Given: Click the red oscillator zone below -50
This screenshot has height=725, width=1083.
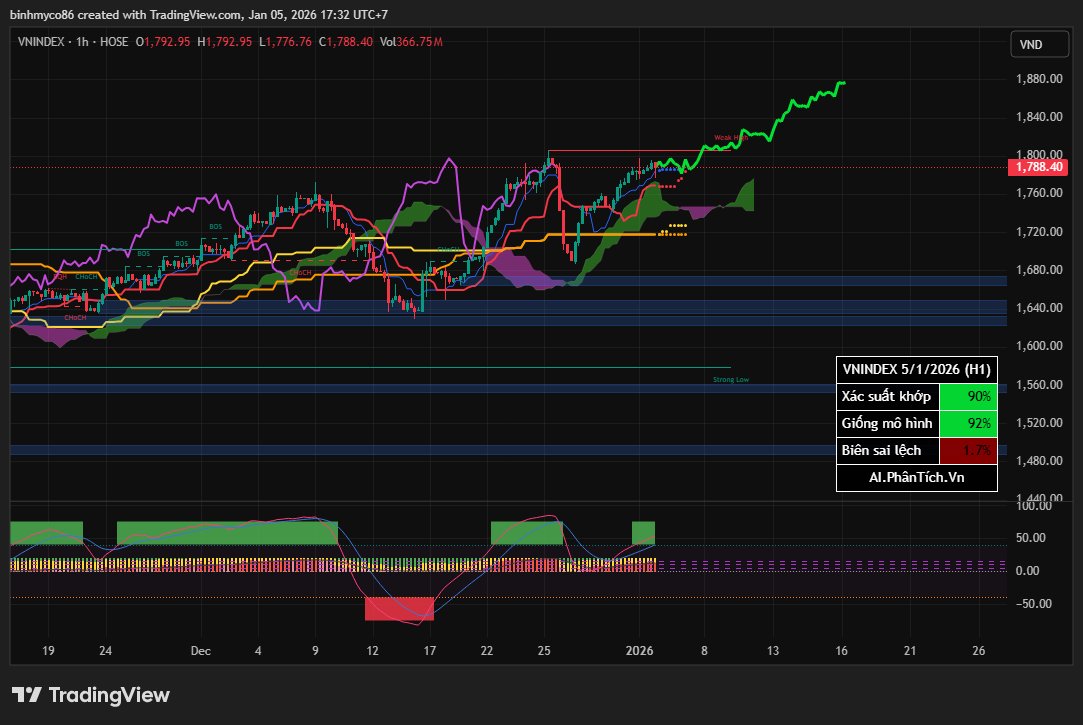Looking at the screenshot, I should [x=399, y=608].
